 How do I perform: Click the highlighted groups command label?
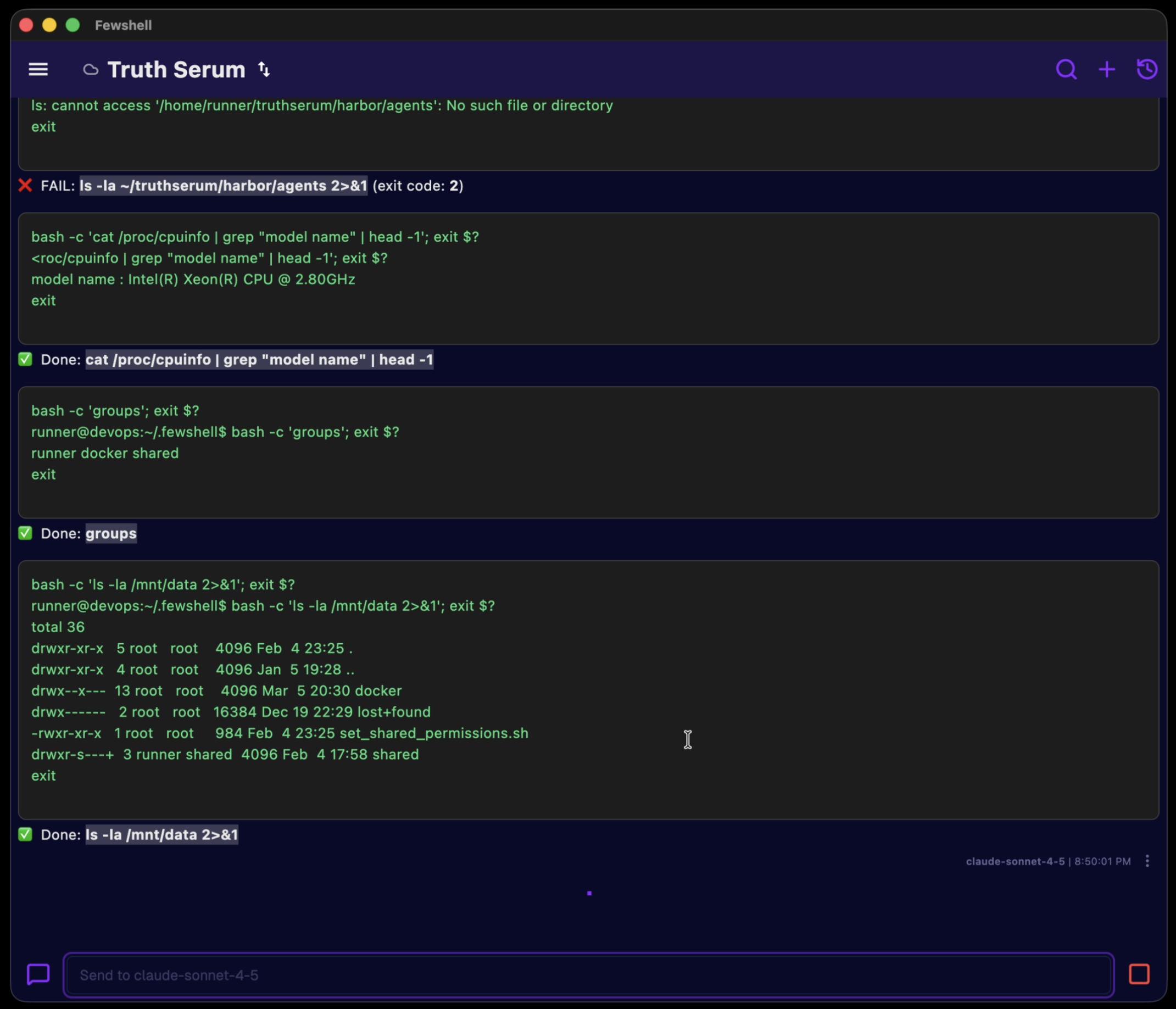110,533
